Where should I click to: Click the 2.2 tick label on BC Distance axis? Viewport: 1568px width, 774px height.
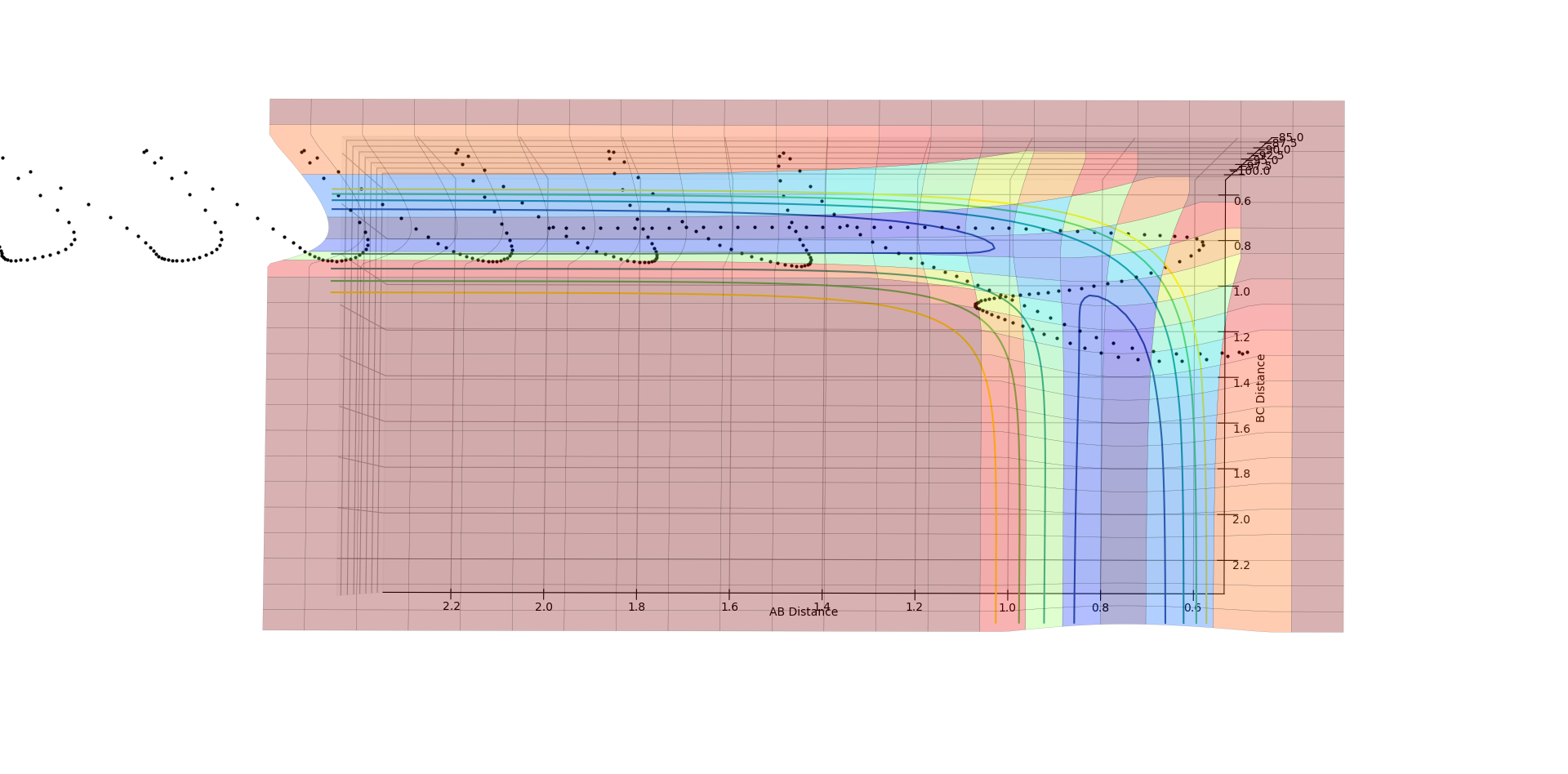point(1242,565)
